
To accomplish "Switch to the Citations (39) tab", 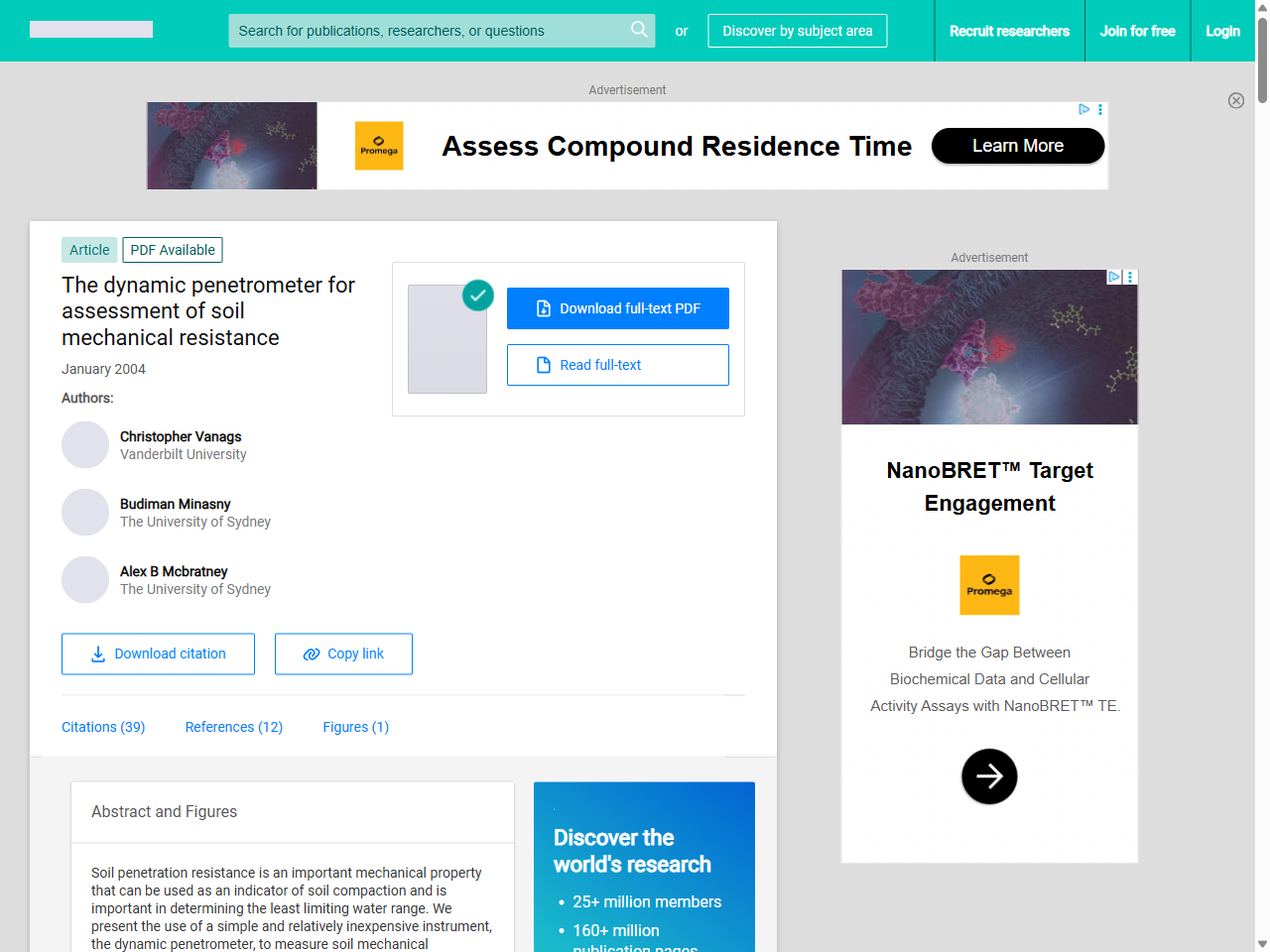I will (103, 727).
